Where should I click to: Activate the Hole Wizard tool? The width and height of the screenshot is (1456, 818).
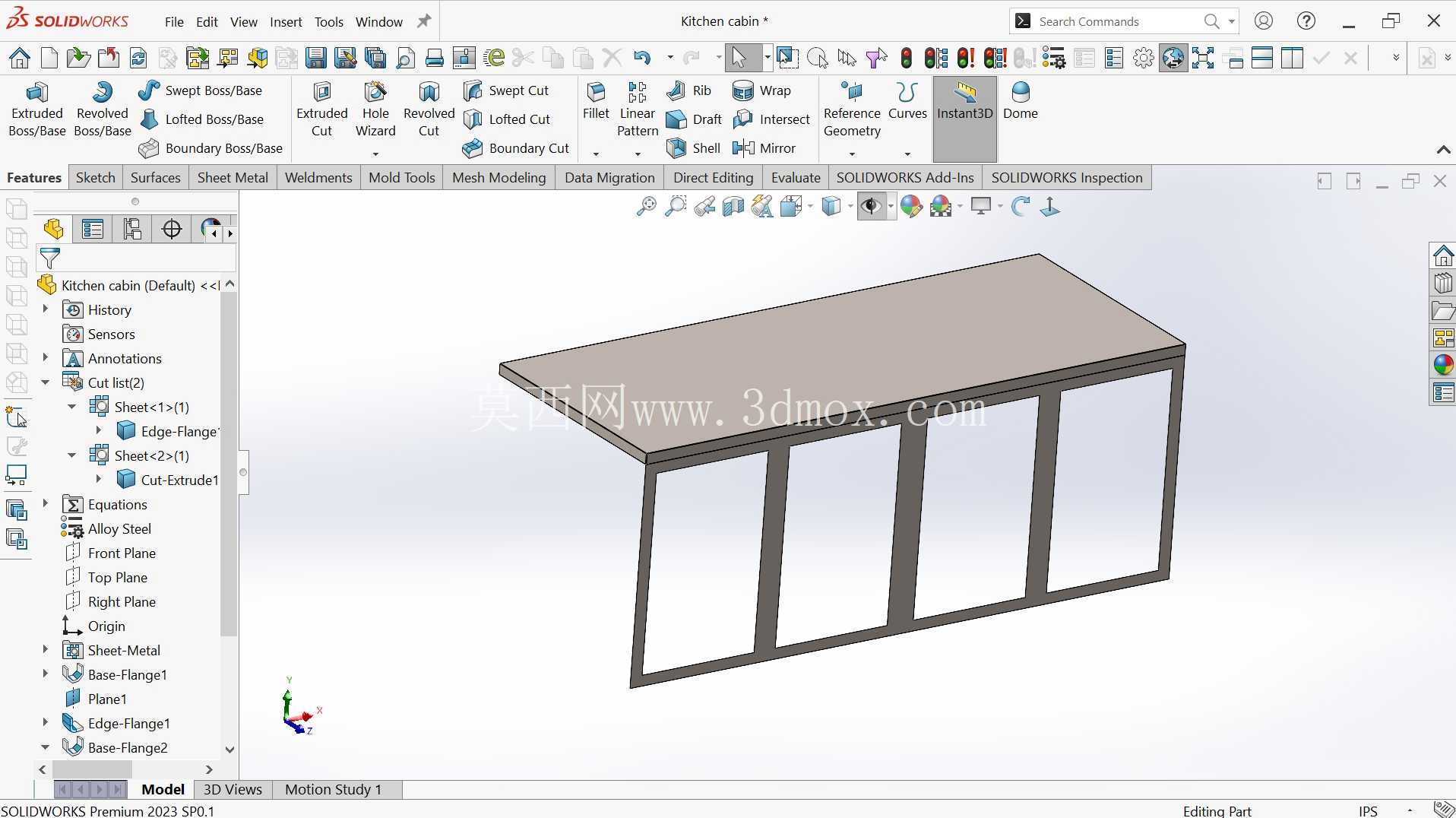tap(375, 109)
